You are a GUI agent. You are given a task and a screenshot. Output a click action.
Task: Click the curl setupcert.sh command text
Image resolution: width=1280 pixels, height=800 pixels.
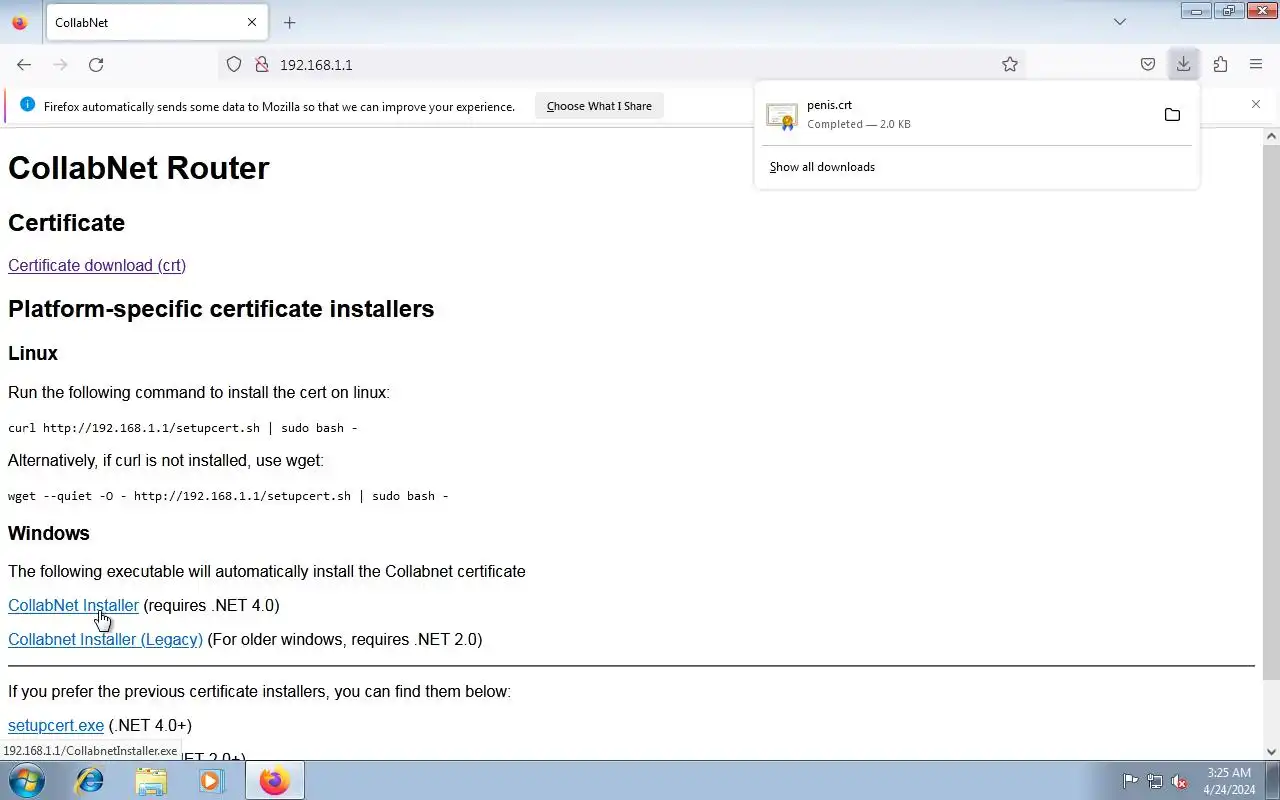tap(183, 428)
